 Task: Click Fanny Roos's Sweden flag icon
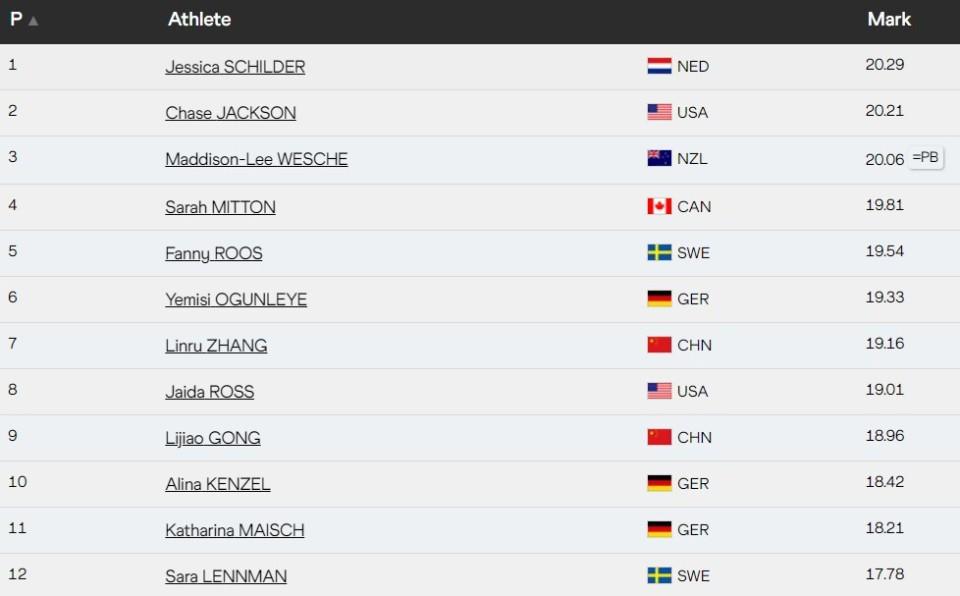click(659, 253)
